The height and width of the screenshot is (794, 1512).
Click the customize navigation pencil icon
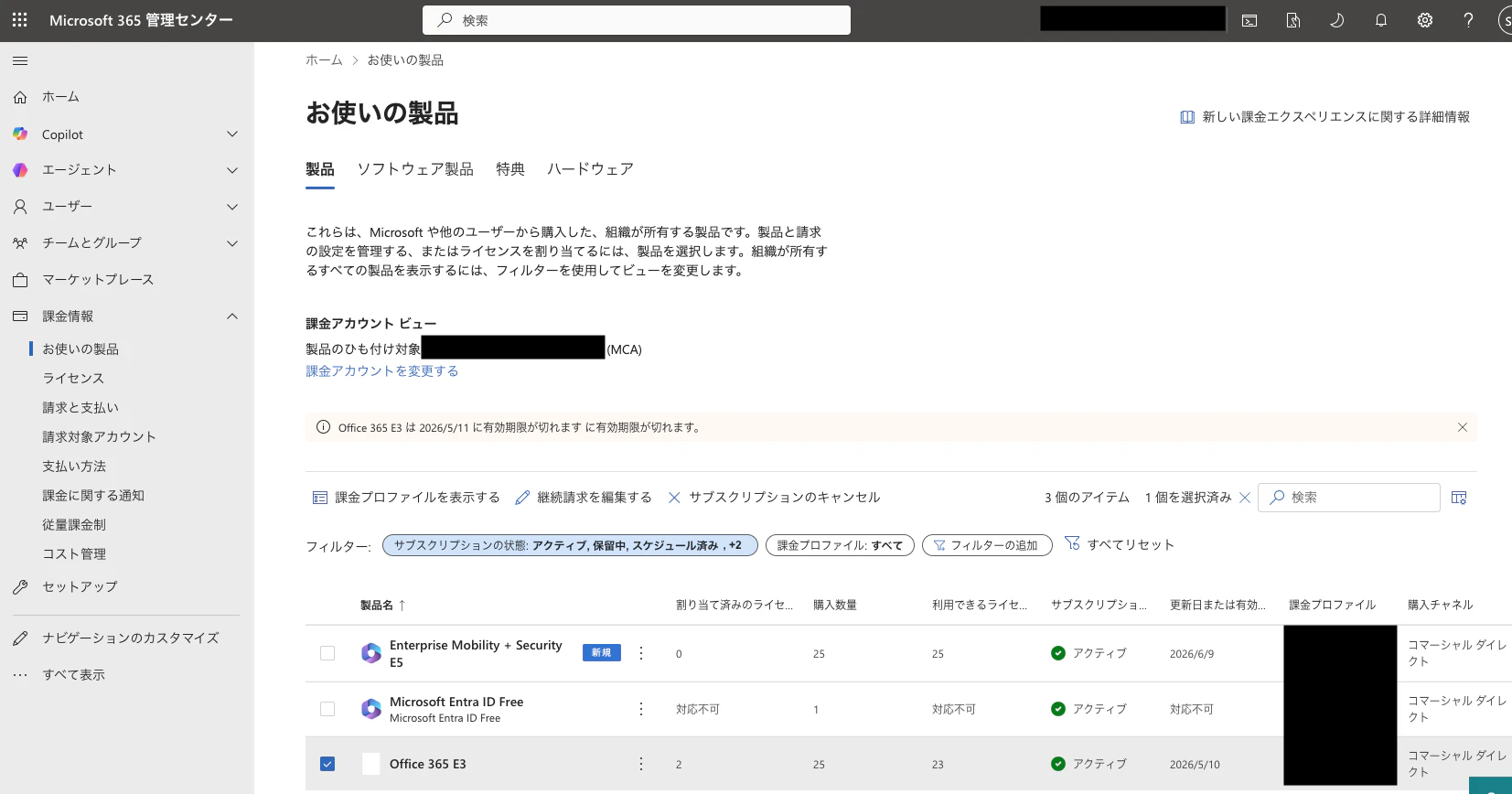20,638
